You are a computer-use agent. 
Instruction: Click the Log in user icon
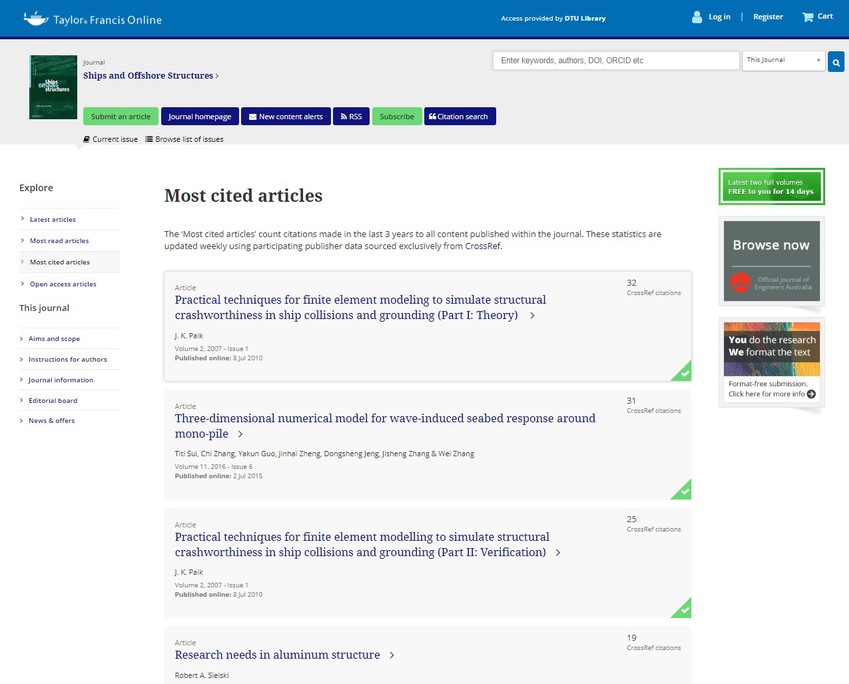coord(697,17)
